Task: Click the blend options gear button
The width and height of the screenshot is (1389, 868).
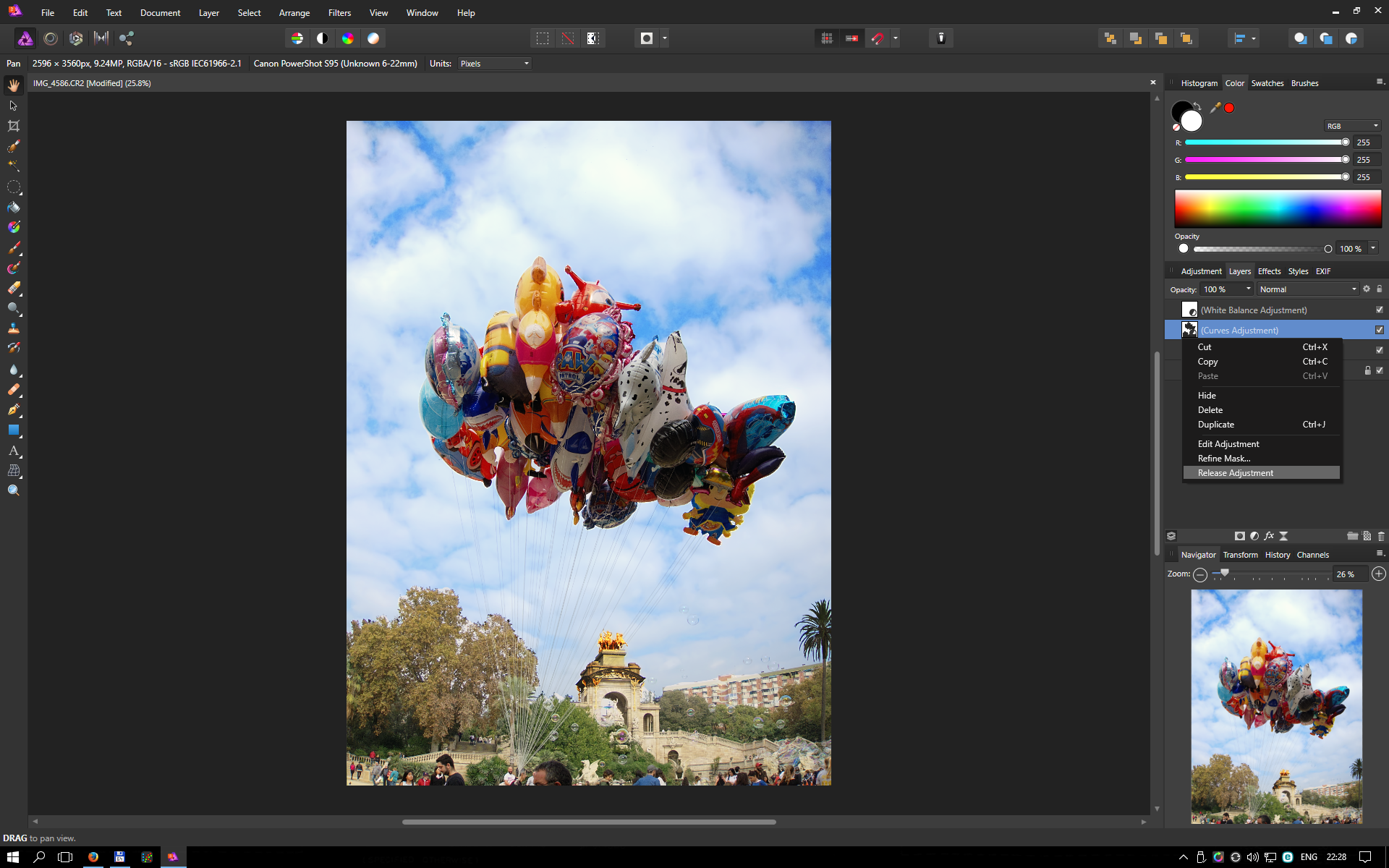Action: point(1367,289)
